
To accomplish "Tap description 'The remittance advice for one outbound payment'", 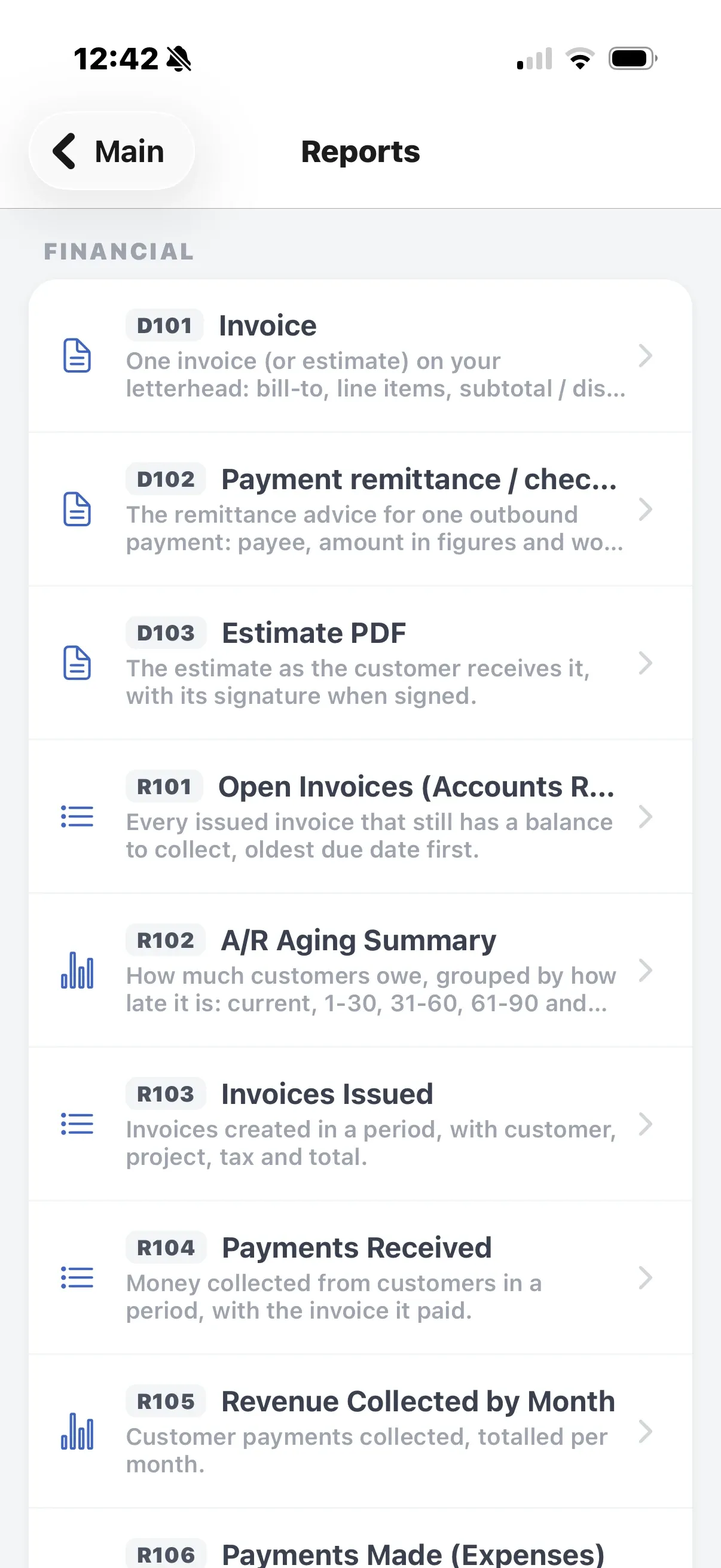I will (375, 529).
